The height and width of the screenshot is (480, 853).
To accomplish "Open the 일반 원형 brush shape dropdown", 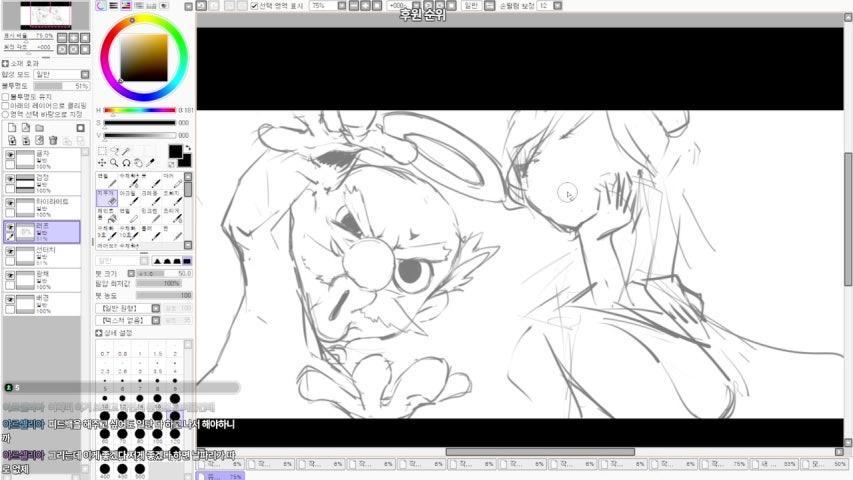I will [156, 309].
